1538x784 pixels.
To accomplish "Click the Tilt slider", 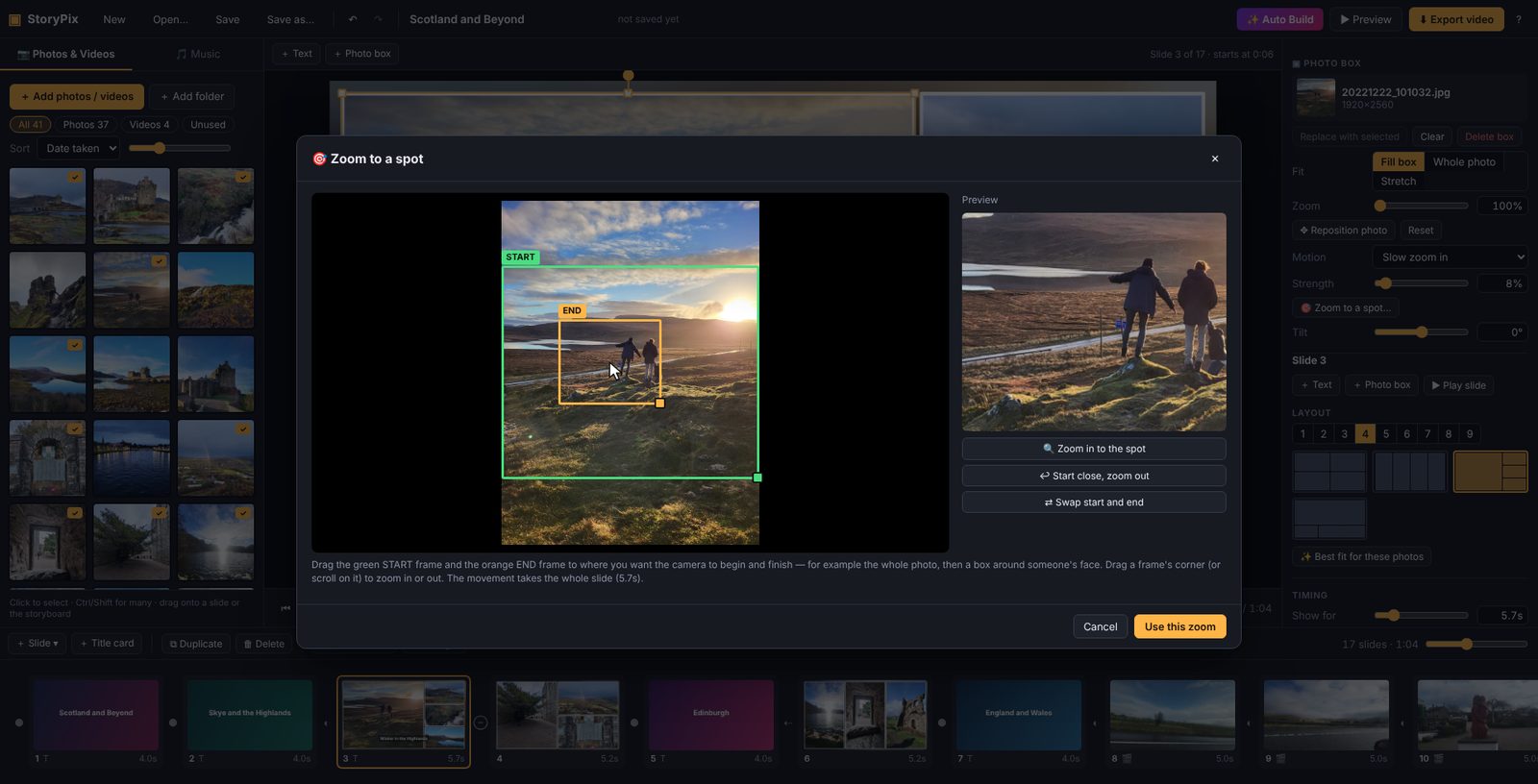I will tap(1421, 331).
